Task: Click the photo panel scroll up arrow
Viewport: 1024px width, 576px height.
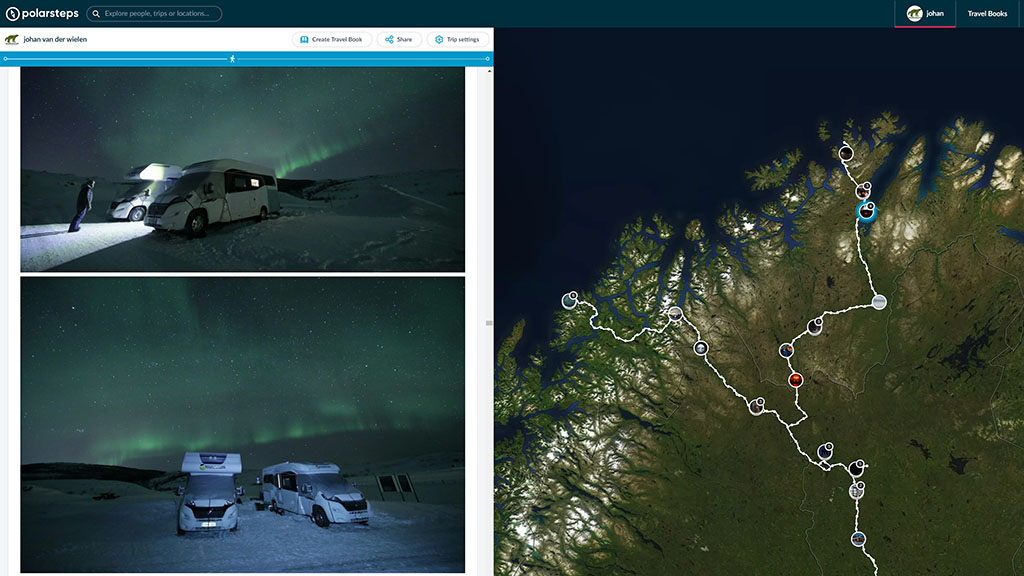Action: pyautogui.click(x=489, y=71)
